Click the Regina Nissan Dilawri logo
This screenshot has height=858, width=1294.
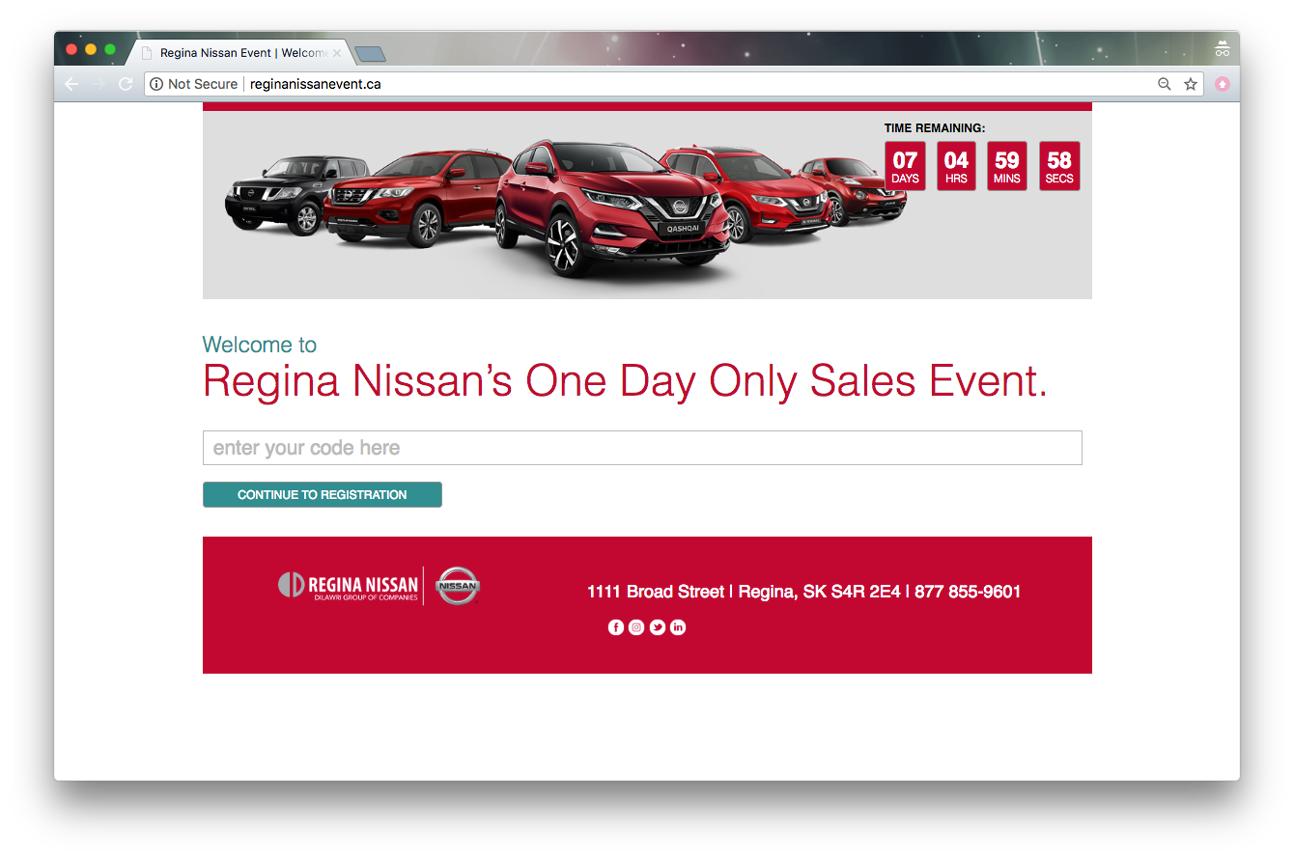(348, 586)
